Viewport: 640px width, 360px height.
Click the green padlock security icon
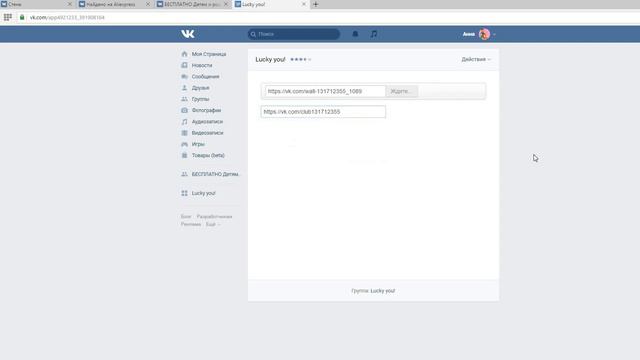[x=22, y=17]
